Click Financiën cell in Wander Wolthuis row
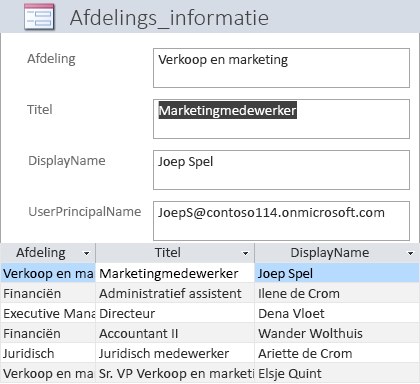 [48, 333]
